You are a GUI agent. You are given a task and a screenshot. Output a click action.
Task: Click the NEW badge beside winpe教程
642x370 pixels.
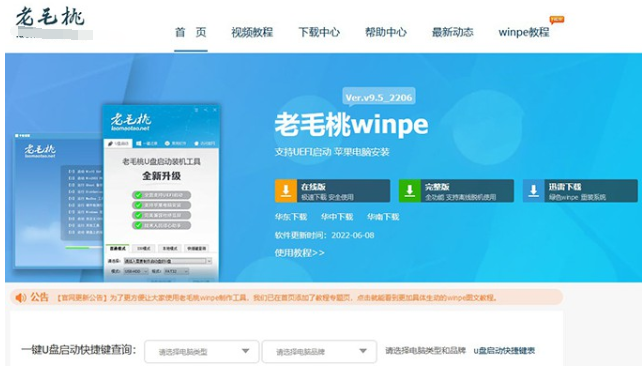[557, 20]
